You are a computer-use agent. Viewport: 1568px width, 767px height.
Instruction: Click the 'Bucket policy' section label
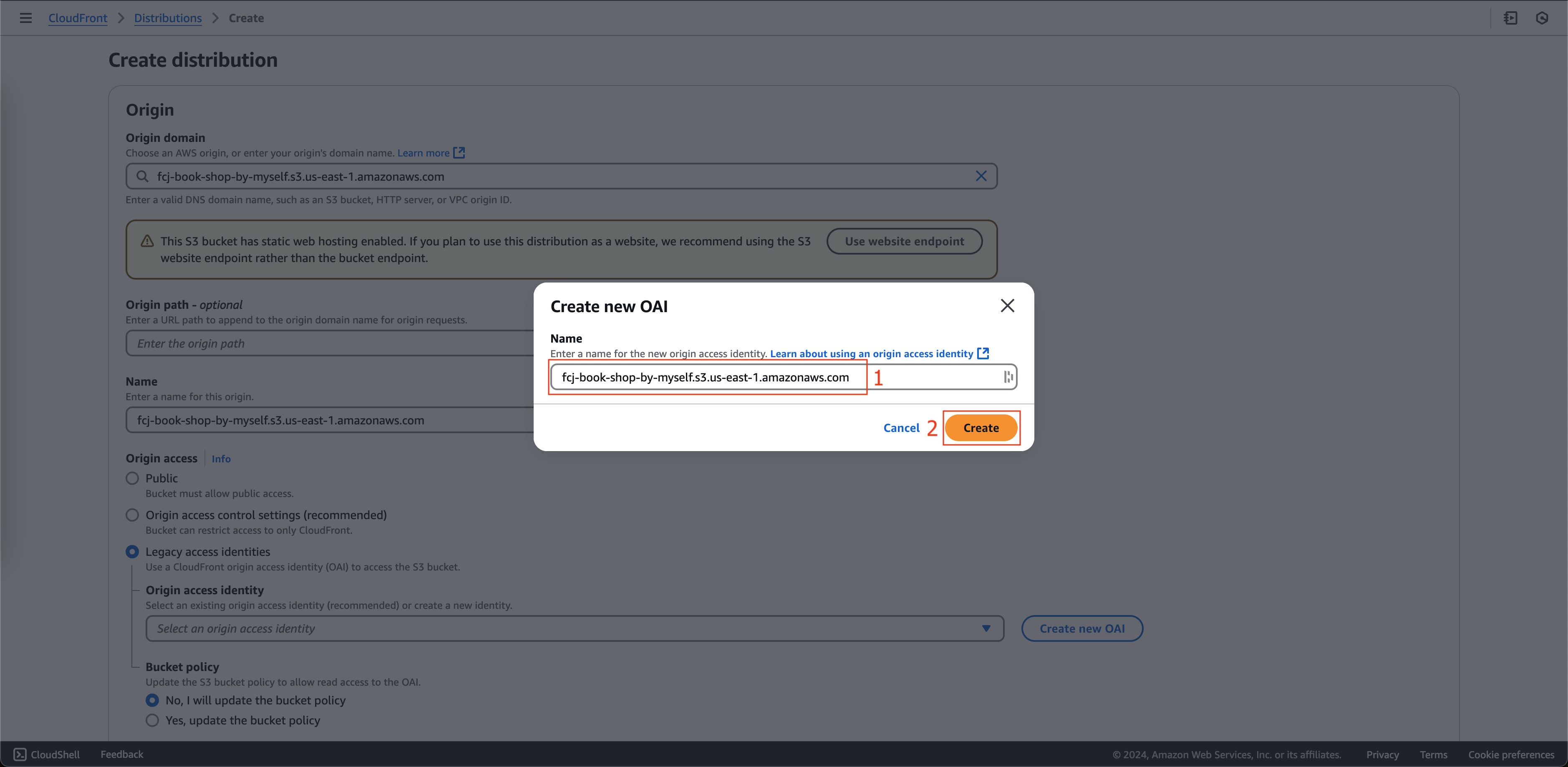tap(182, 666)
